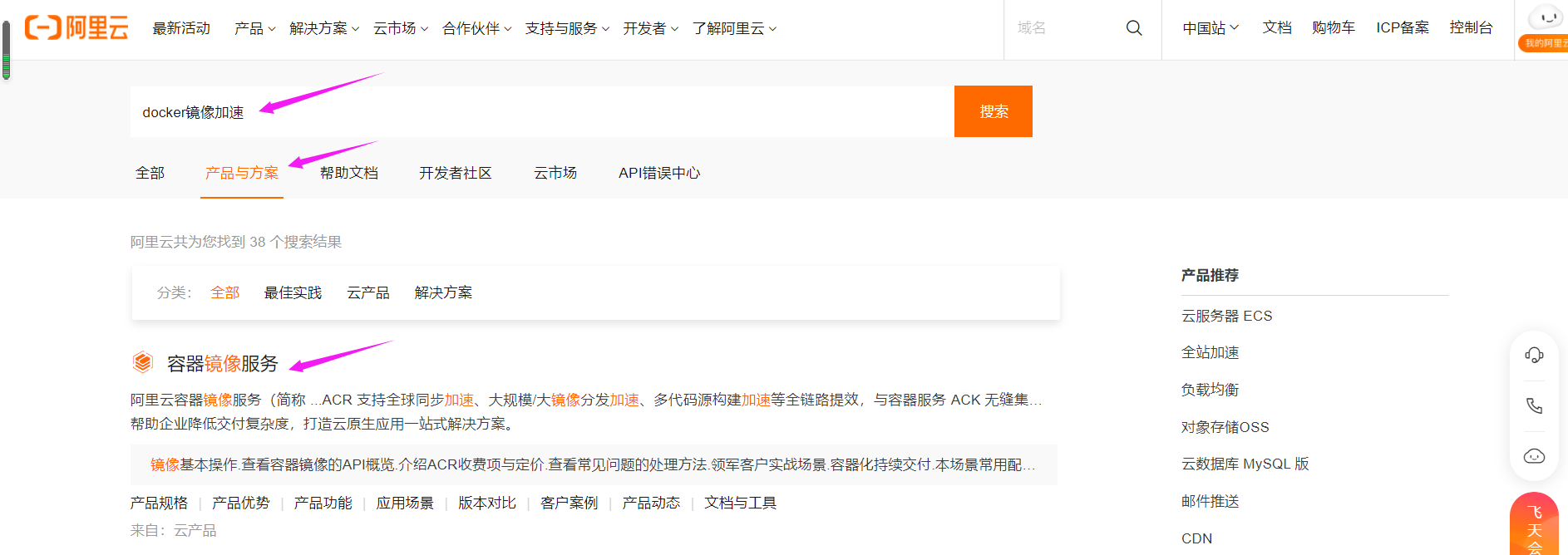This screenshot has width=1568, height=555.
Task: Open recommended product 对象存储OSS
Action: coord(1225,427)
